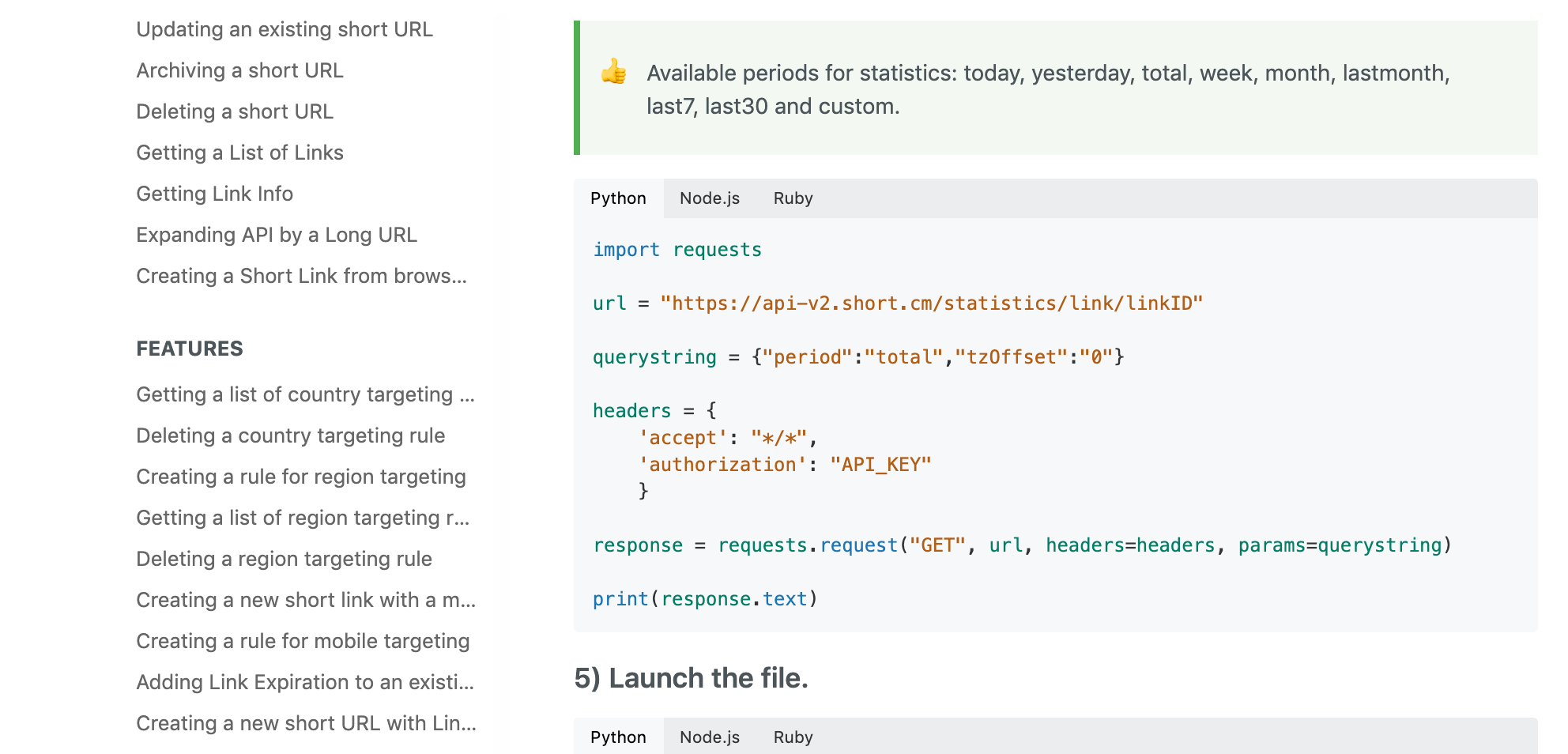View 'Getting Link Info' section
The height and width of the screenshot is (754, 1568).
(214, 194)
